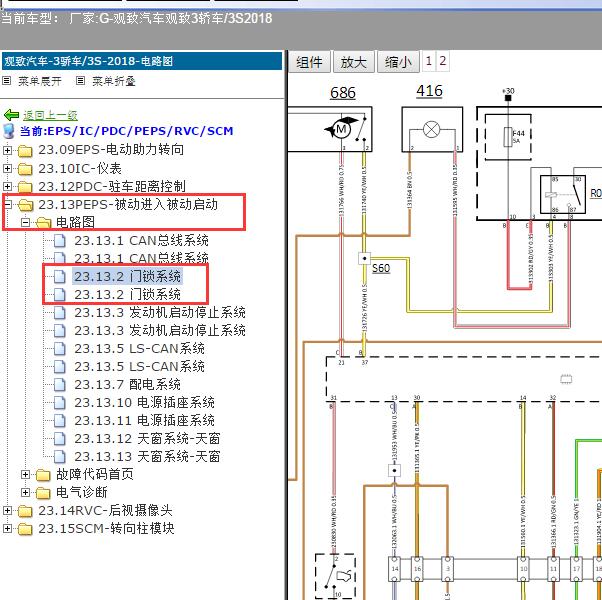Click the document icon of 23.13.7 配电系统
This screenshot has width=602, height=600.
pos(60,384)
